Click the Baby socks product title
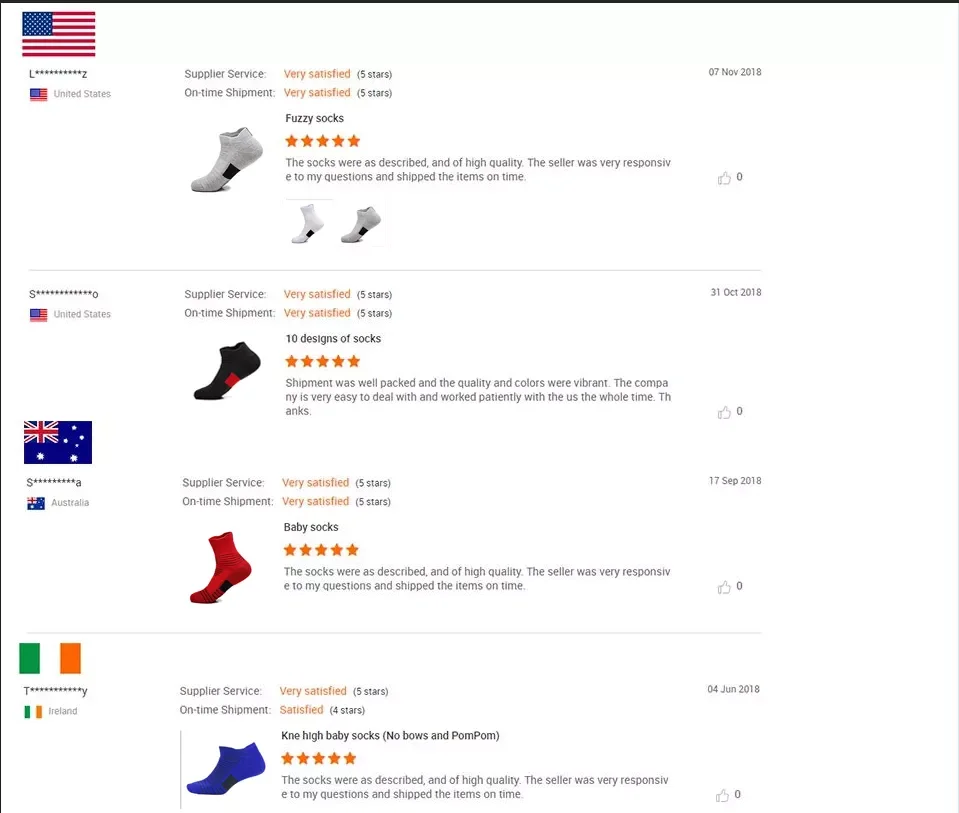The width and height of the screenshot is (959, 813). click(x=311, y=527)
